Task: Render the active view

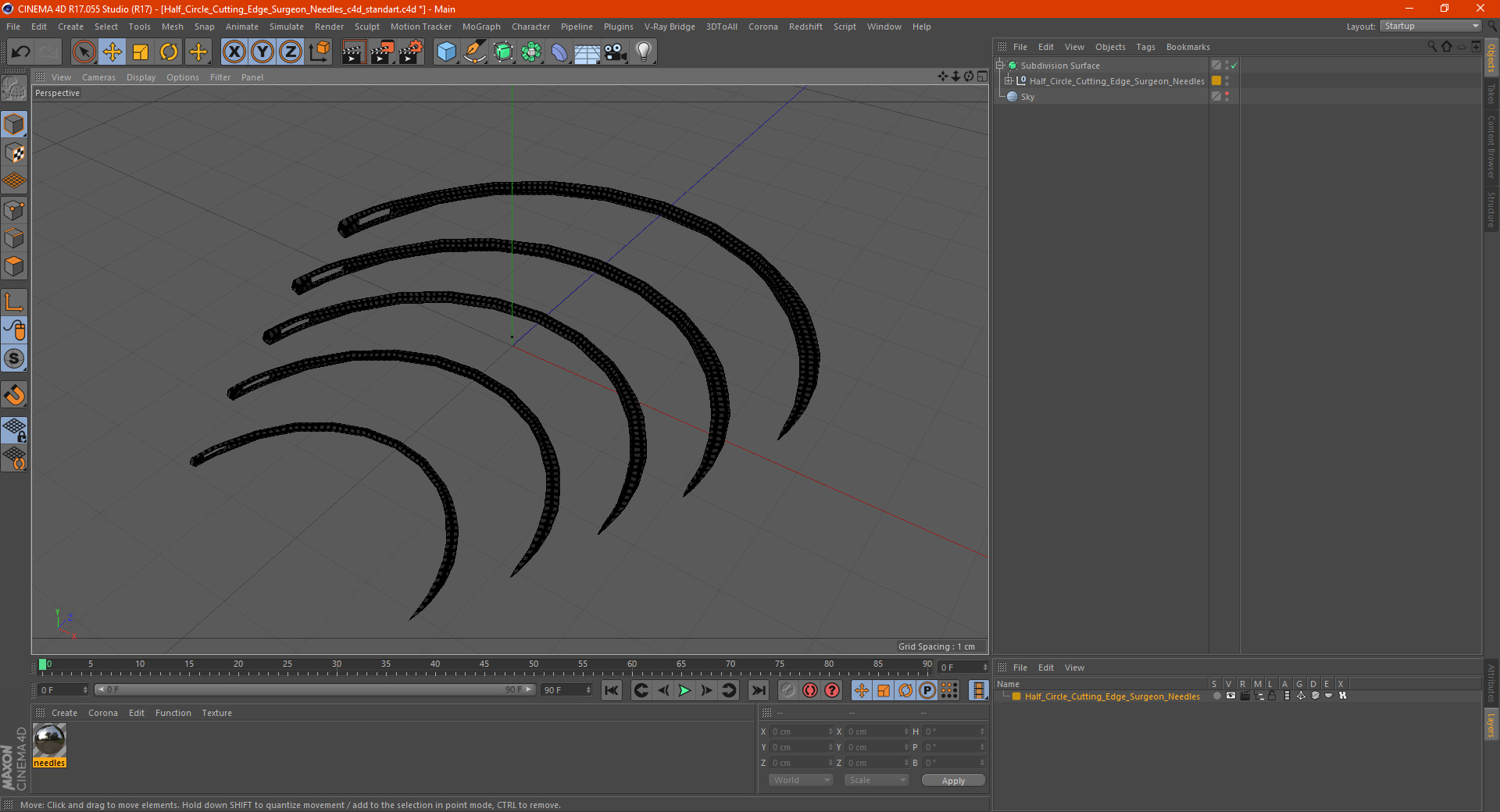Action: (x=353, y=52)
